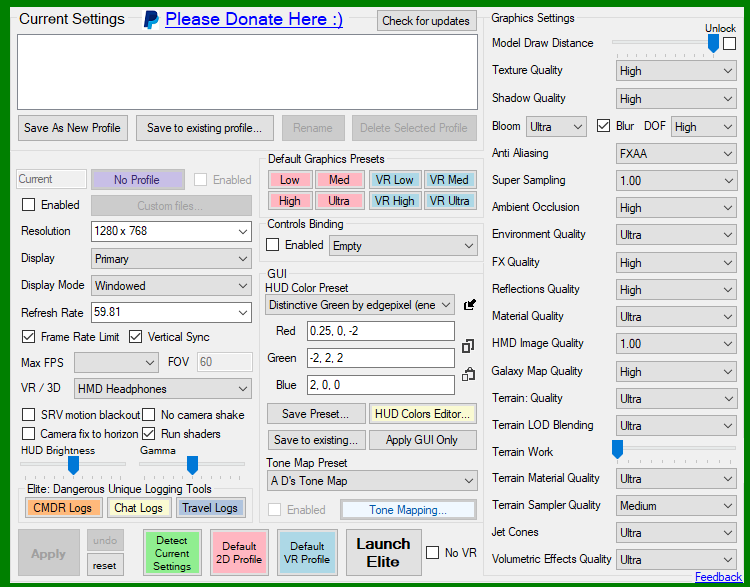750x587 pixels.
Task: Click the HUD Brightness slider handle
Action: coord(73,465)
